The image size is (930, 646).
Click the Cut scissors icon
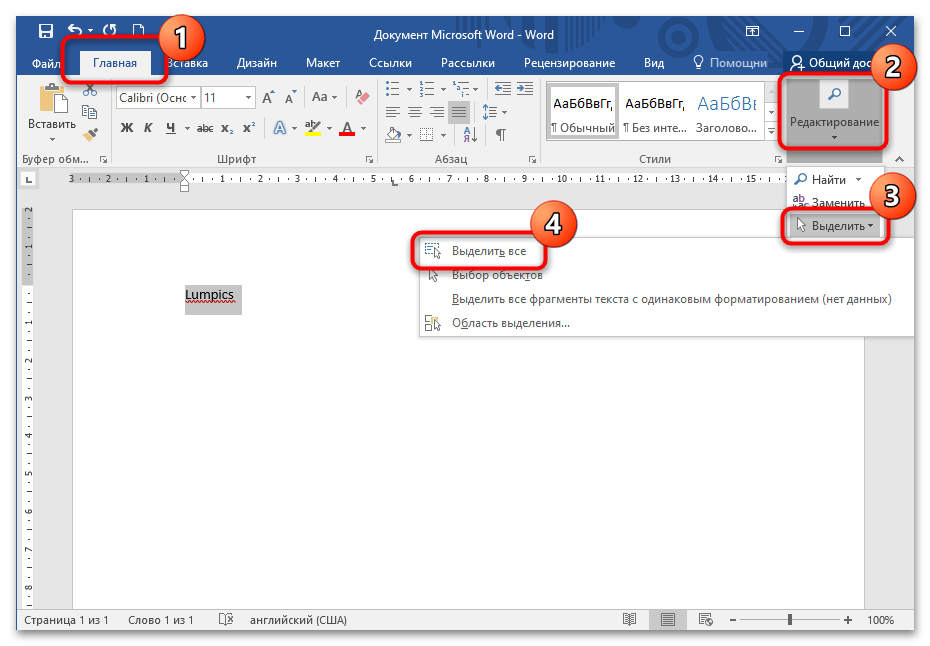pyautogui.click(x=90, y=90)
